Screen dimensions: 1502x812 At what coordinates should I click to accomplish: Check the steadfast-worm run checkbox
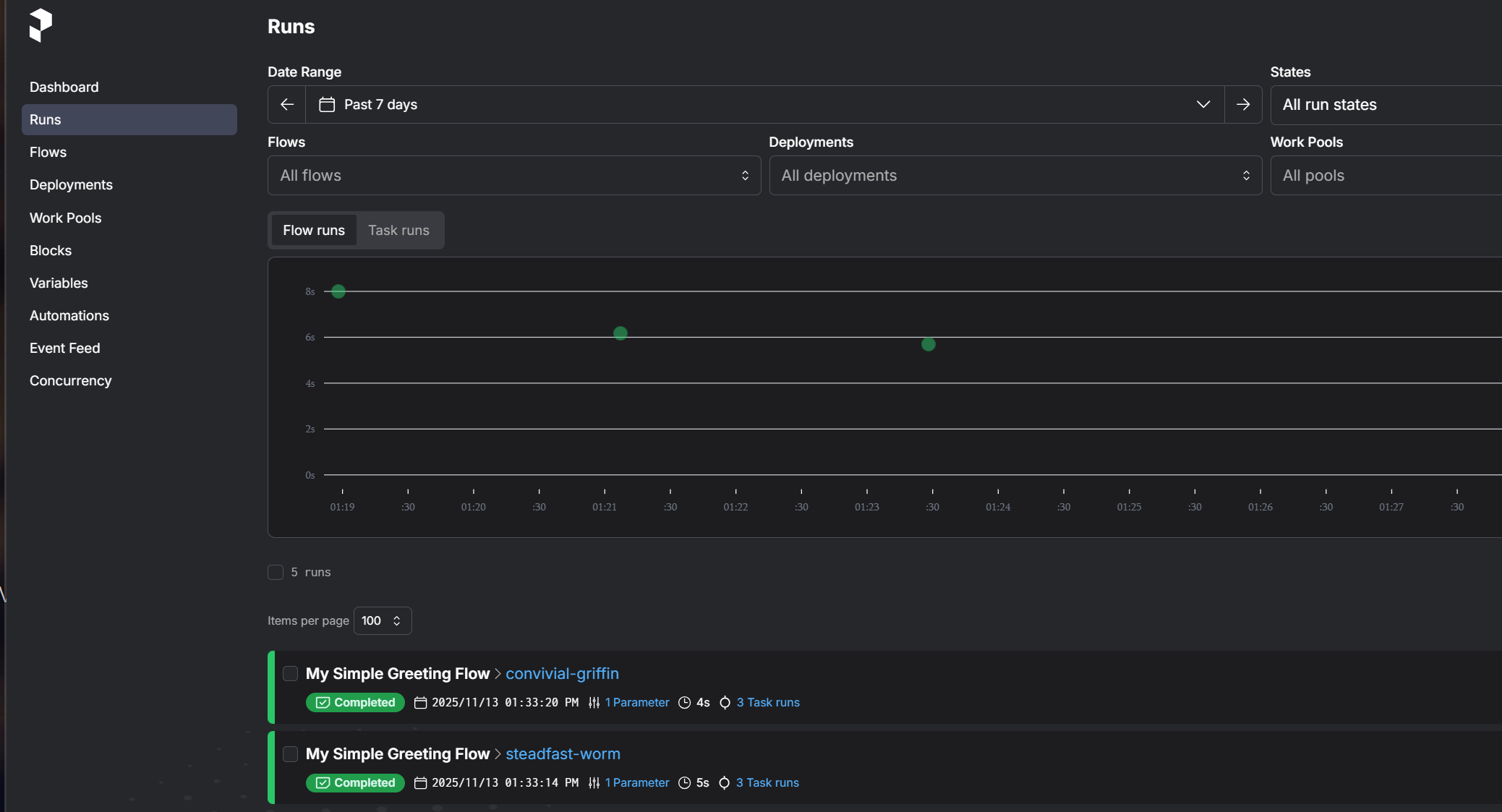tap(290, 754)
